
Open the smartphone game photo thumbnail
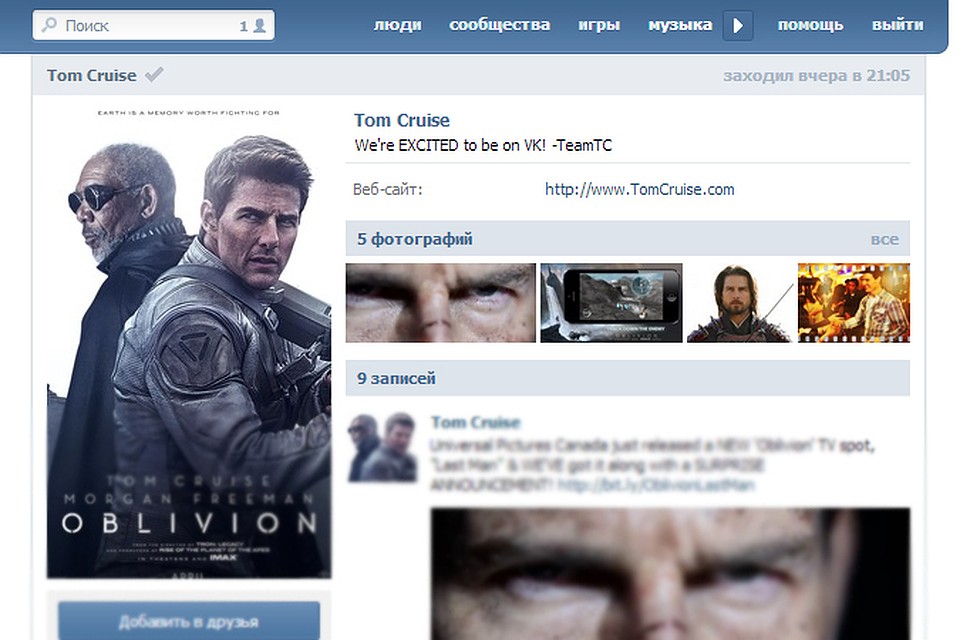[611, 303]
